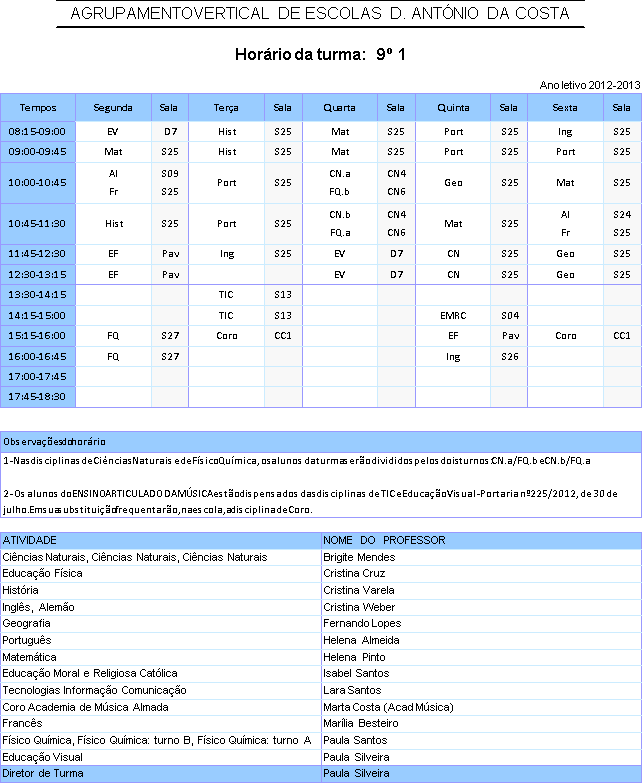Click the 'EMRC' class on Quinta
642x783 pixels.
pos(453,316)
